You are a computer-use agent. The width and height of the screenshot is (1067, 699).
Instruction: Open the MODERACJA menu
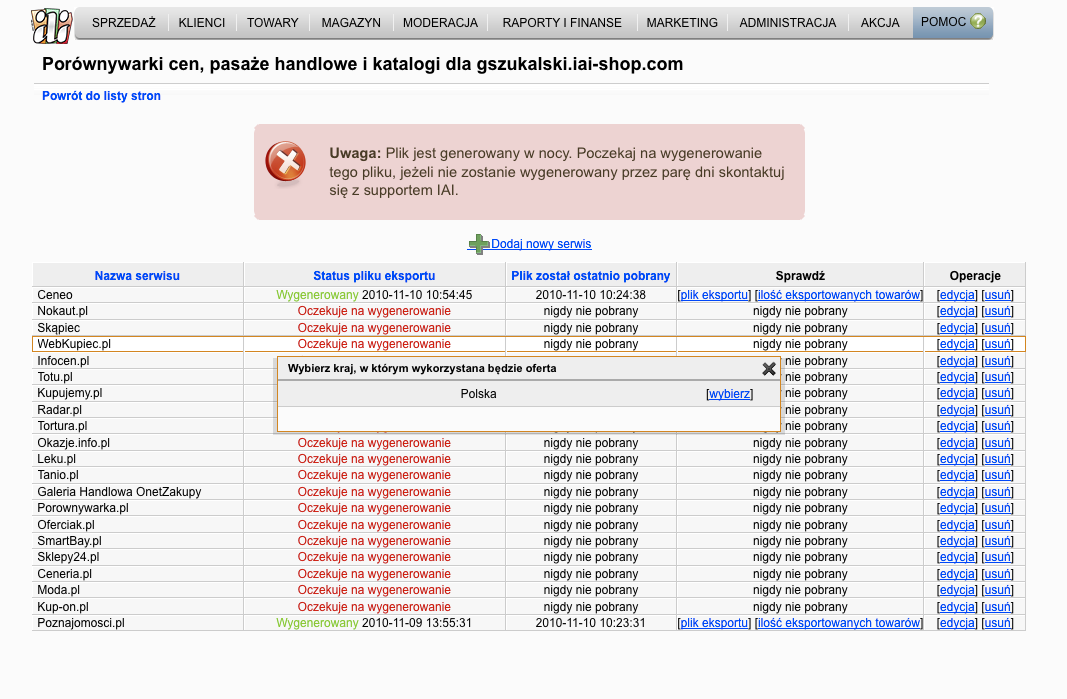pyautogui.click(x=440, y=22)
